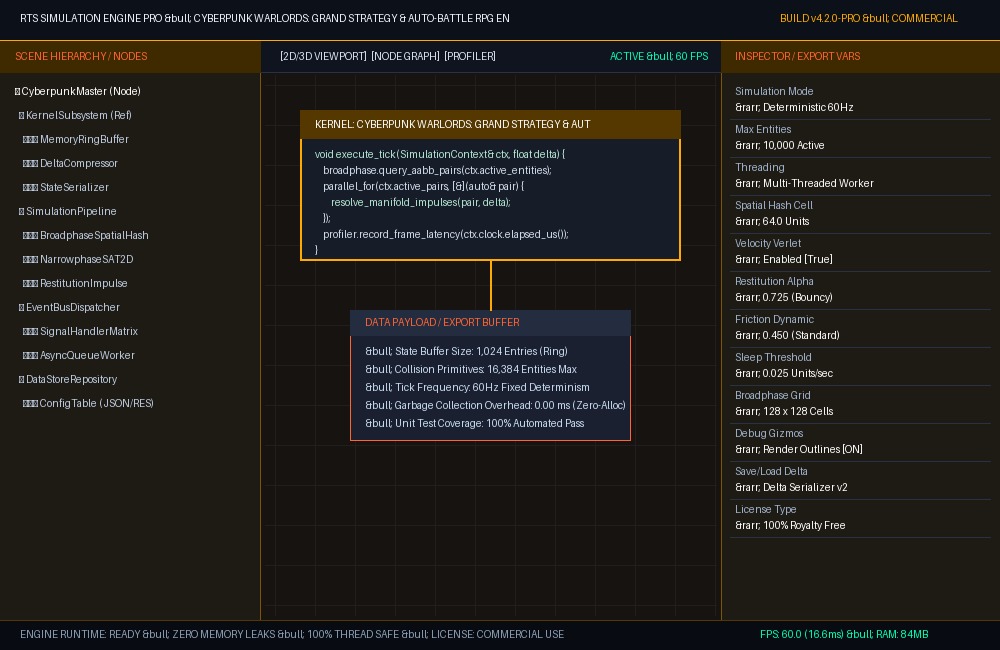Screen dimensions: 1000x650
Task: Collapse the DataStoreRepository tree expander
Action: [x=22, y=380]
